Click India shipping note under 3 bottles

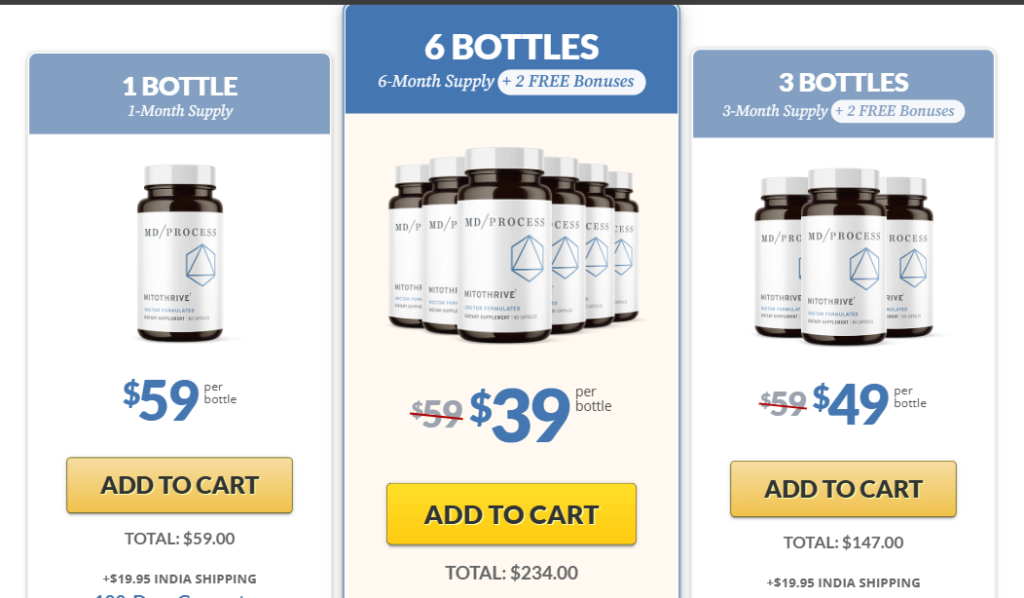coord(843,582)
